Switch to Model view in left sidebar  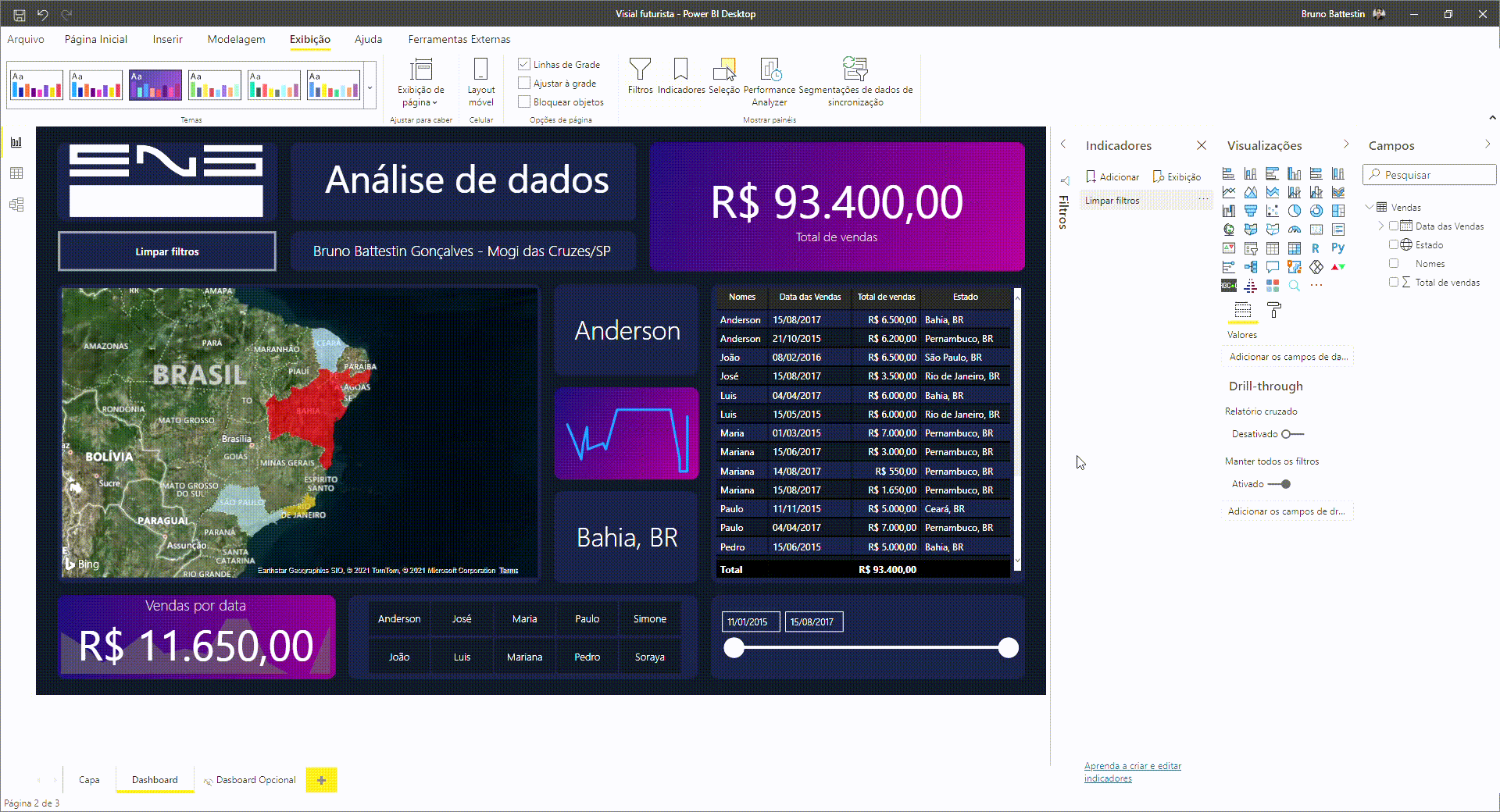coord(16,205)
